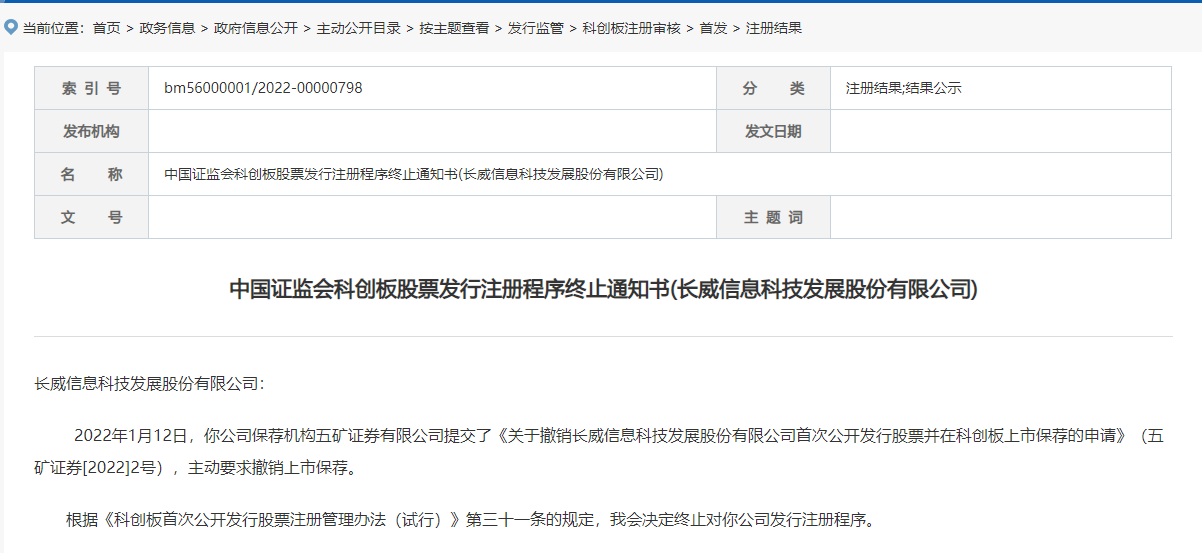Click the 索引号 table header cell
The image size is (1202, 553).
91,88
